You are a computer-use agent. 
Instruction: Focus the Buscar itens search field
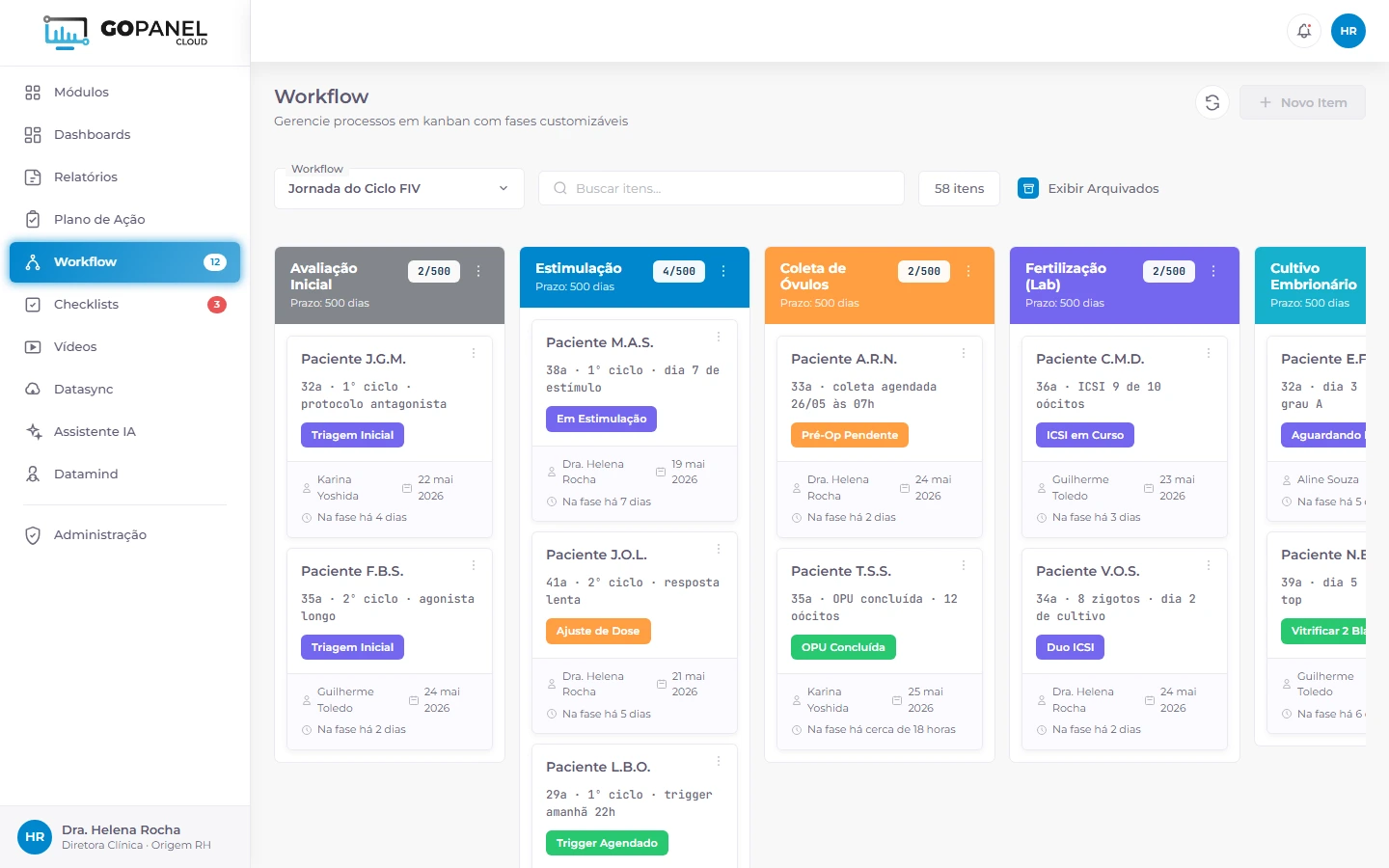point(722,188)
